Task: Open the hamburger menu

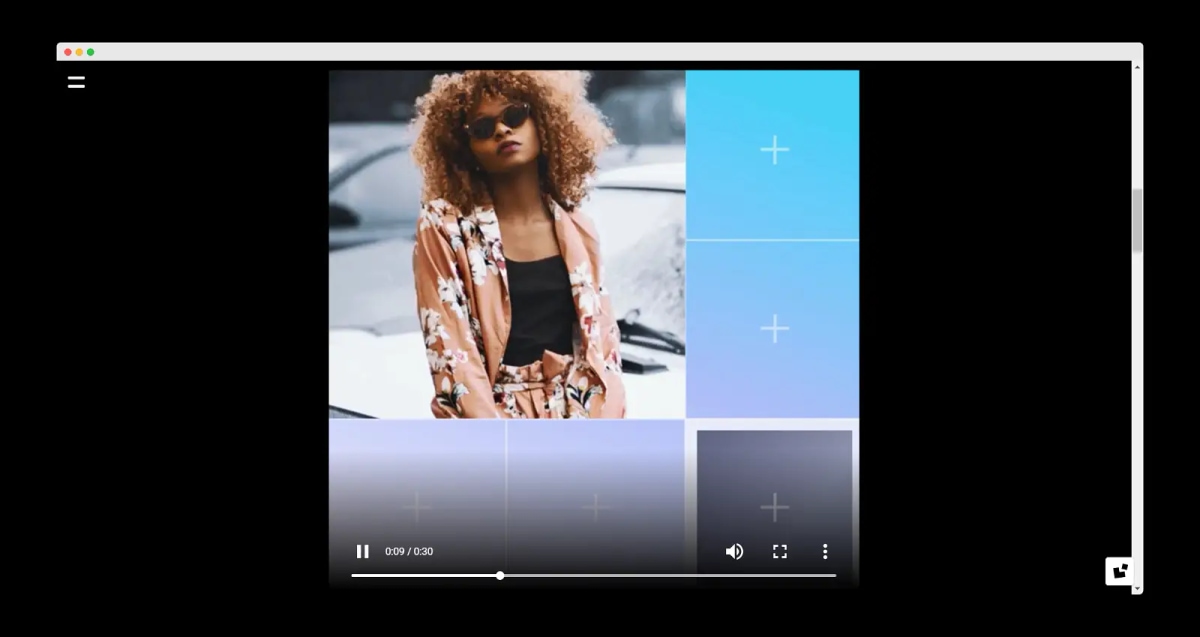Action: (x=76, y=82)
